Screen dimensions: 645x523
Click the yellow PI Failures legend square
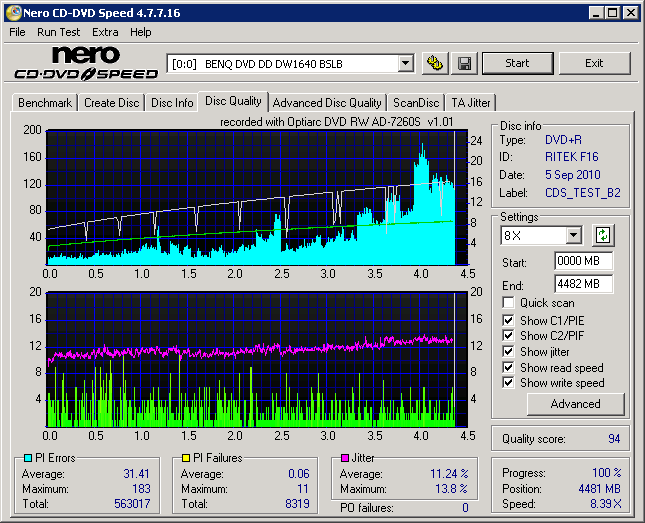186,459
